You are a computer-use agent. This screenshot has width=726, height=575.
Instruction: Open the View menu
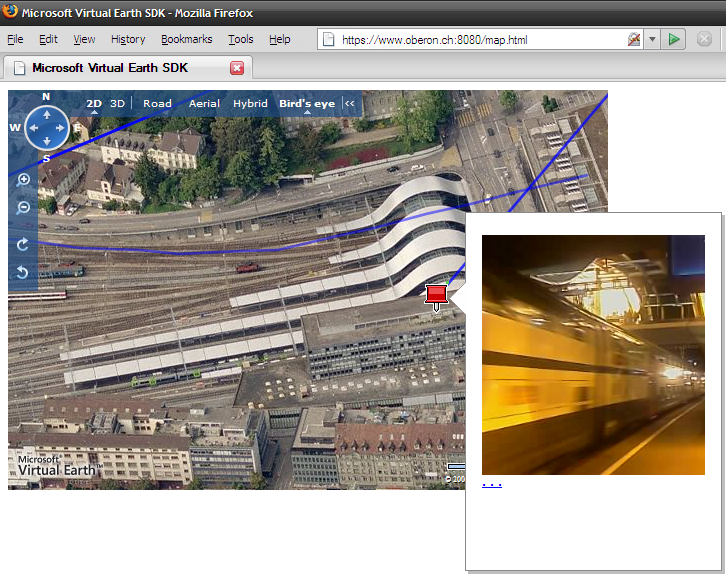pos(84,39)
